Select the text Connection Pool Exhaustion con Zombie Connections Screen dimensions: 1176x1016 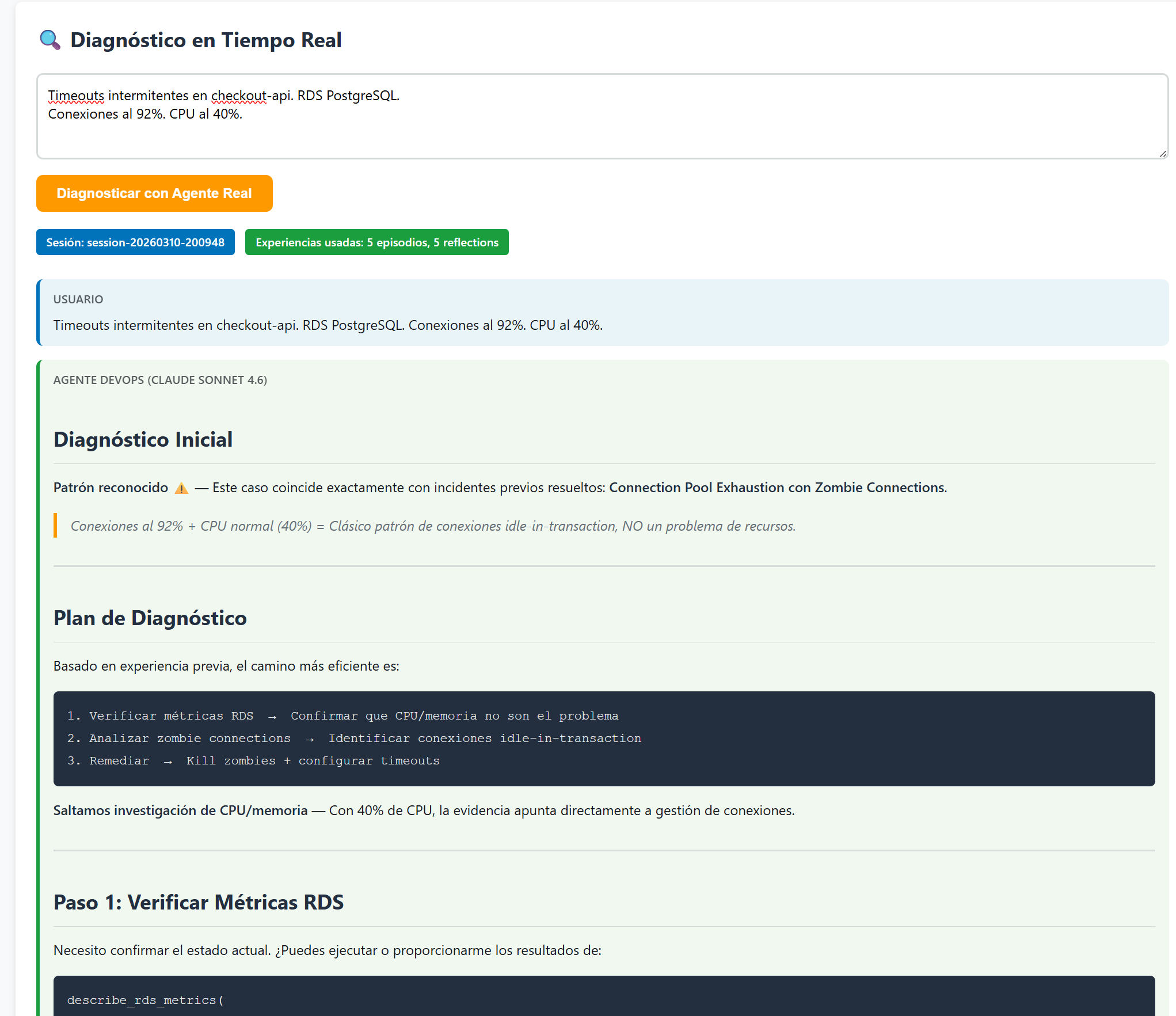point(776,487)
